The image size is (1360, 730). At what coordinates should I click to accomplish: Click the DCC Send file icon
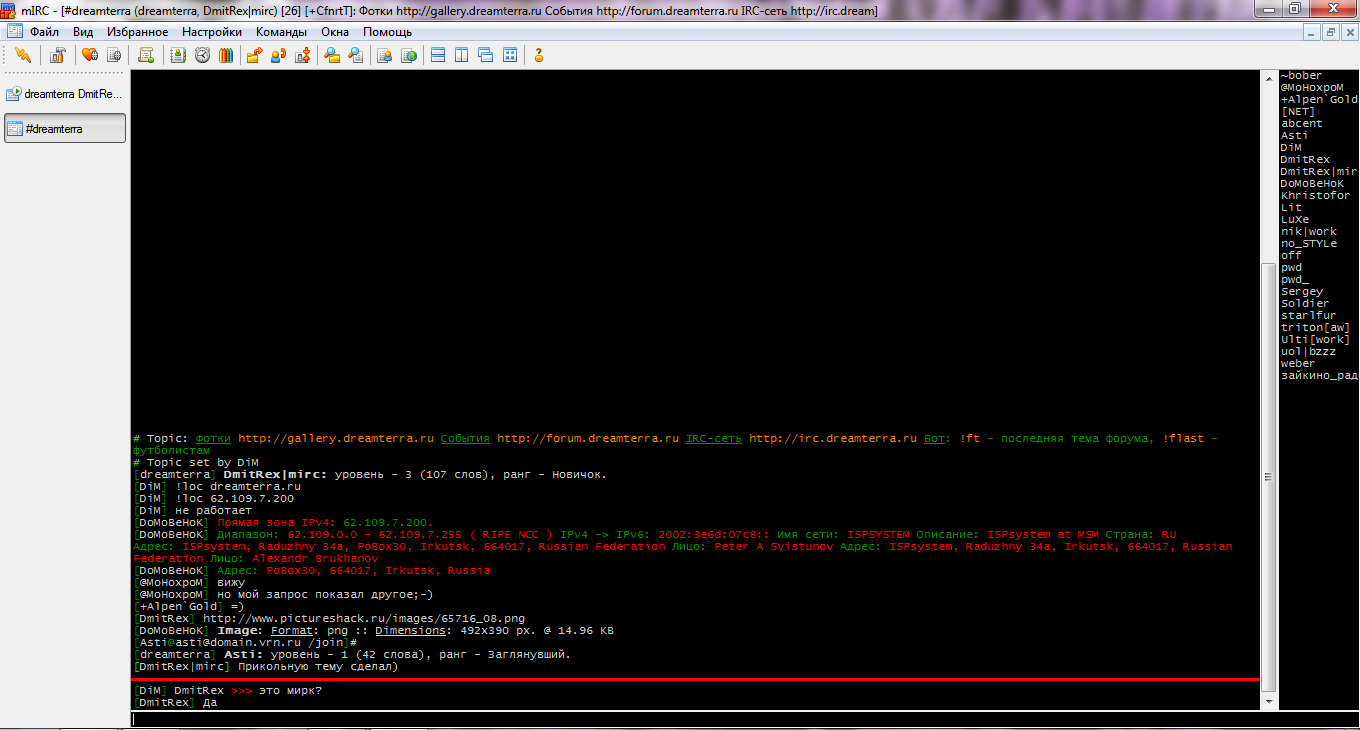(255, 55)
